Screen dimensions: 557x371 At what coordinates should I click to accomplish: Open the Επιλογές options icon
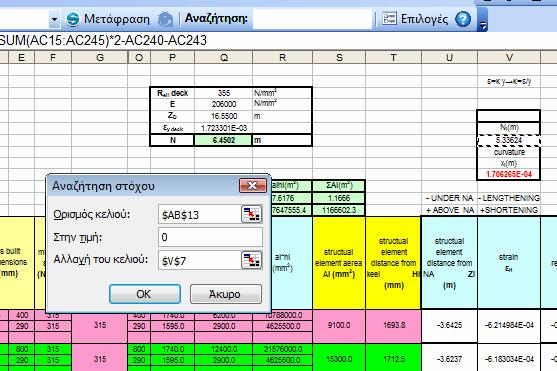[x=389, y=18]
